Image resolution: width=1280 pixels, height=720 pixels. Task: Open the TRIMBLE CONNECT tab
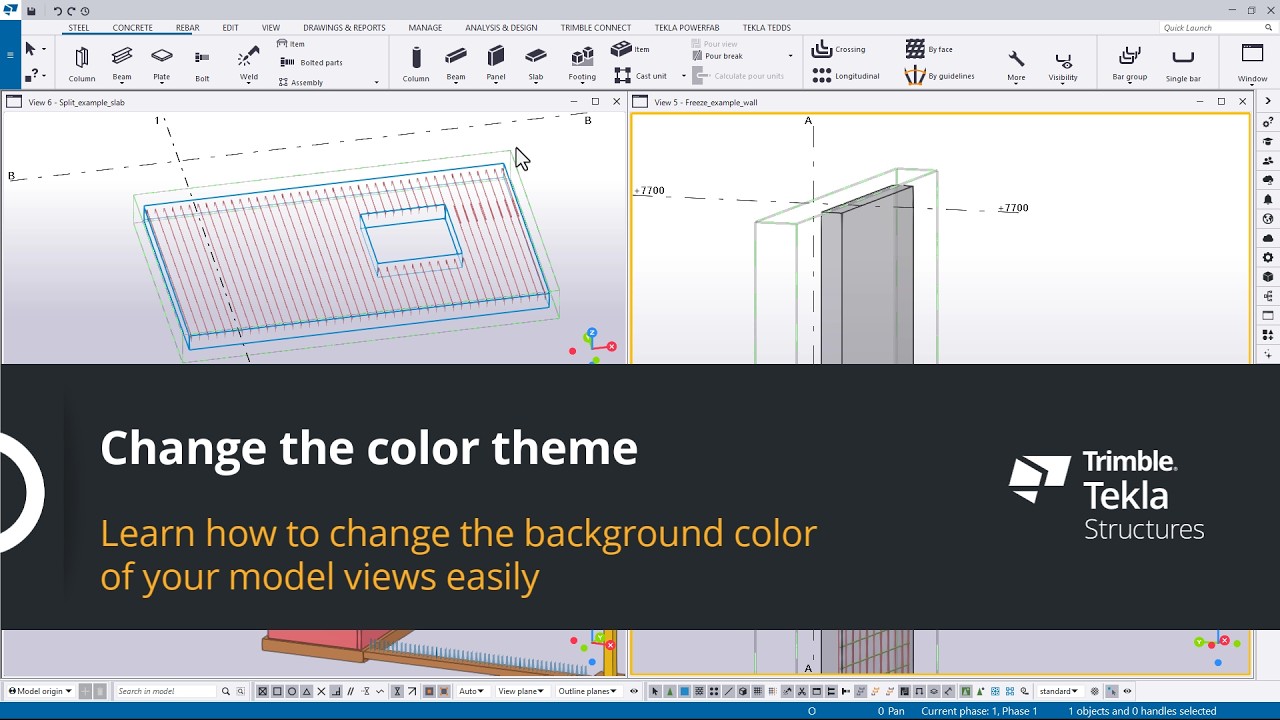595,28
